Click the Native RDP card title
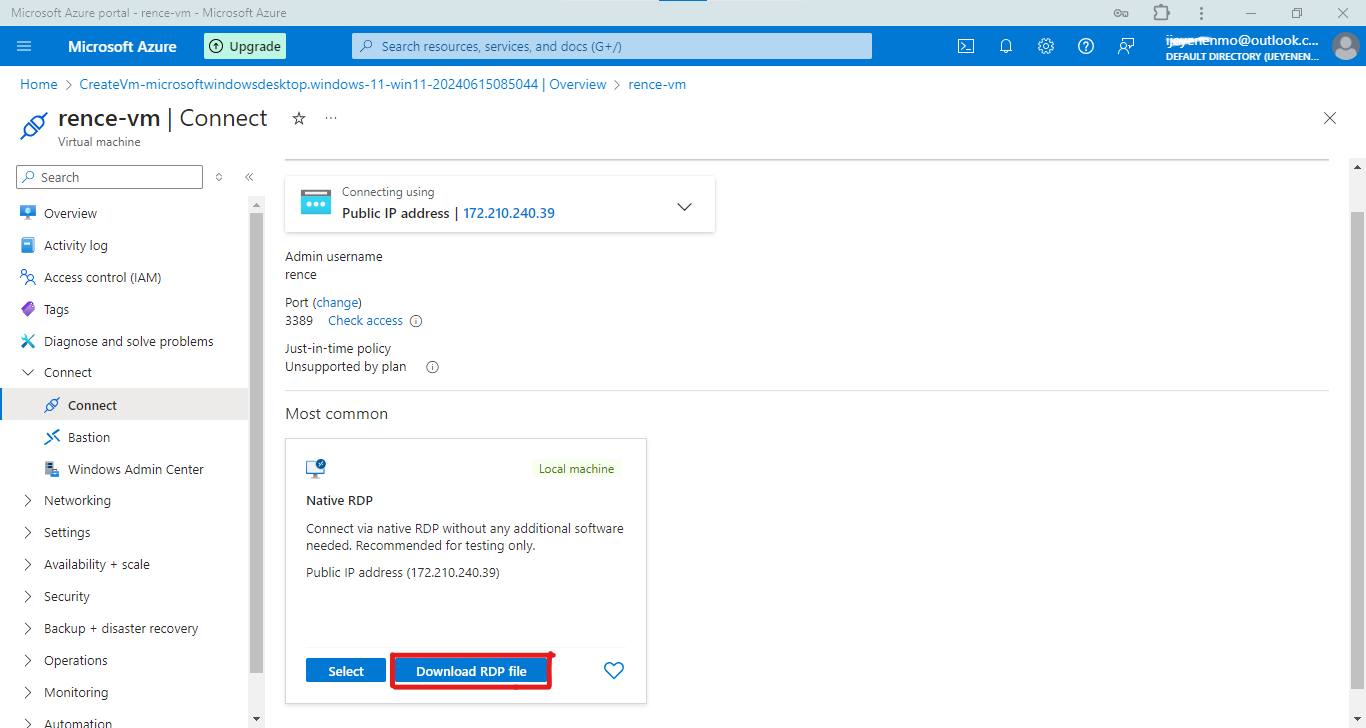The image size is (1366, 728). click(339, 500)
